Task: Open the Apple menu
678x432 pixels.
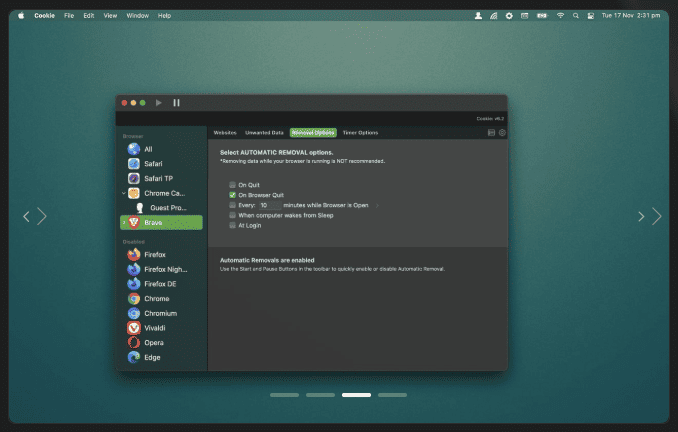Action: (21, 16)
